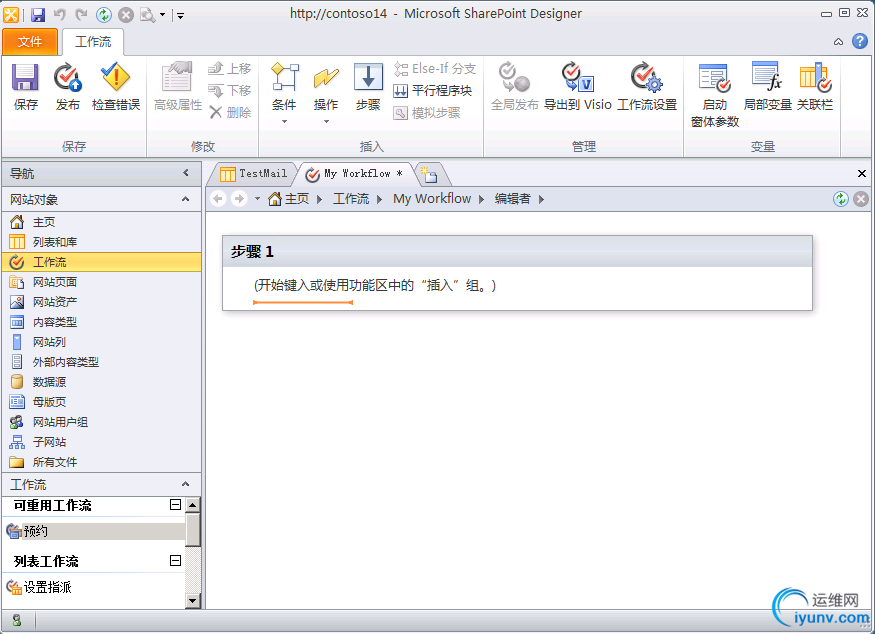Screen dimensions: 875x634
Task: Collapse the 导航 navigation pane
Action: [186, 173]
